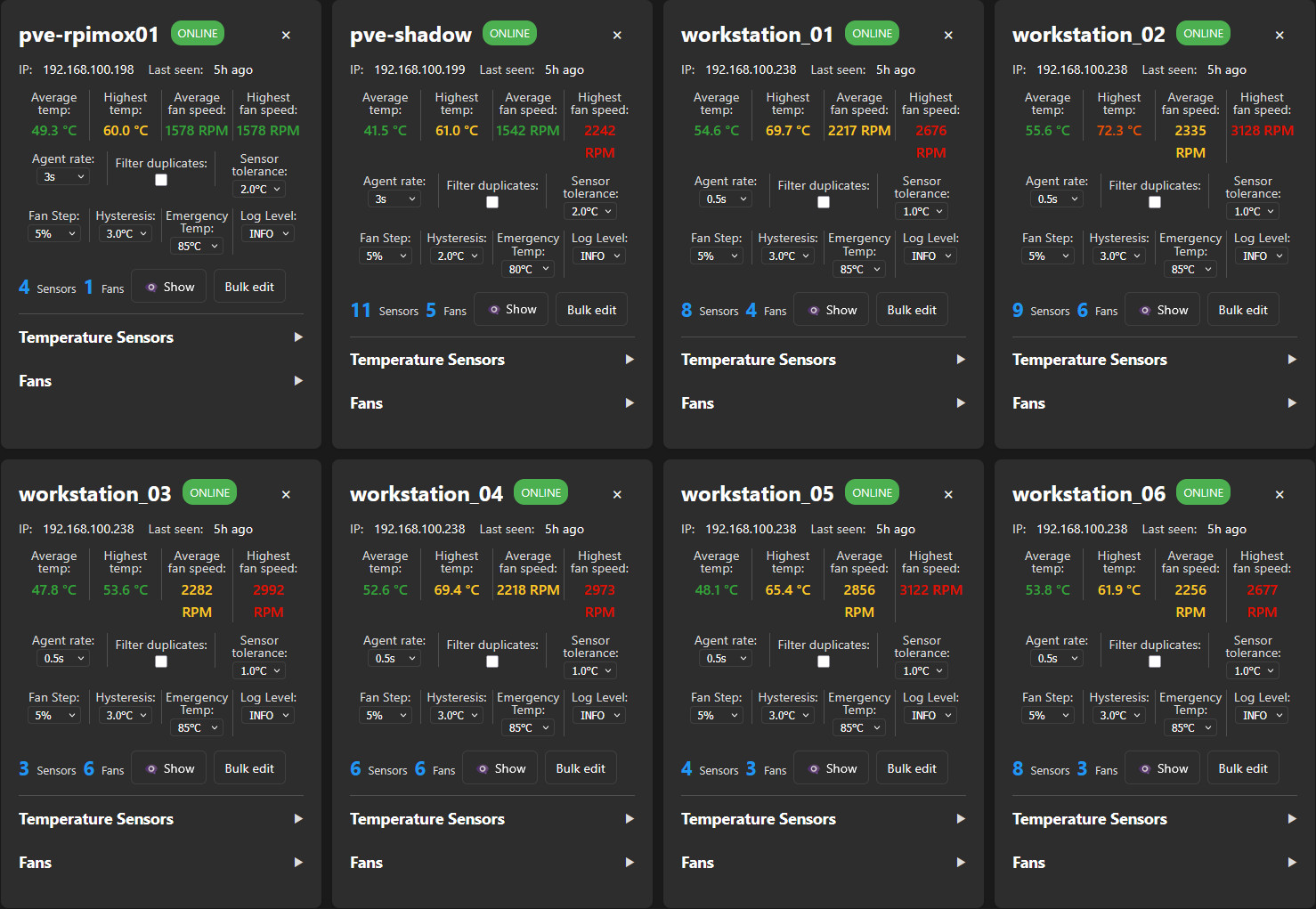Click Bulk edit on workstation_05
Viewport: 1316px width, 909px height.
912,768
